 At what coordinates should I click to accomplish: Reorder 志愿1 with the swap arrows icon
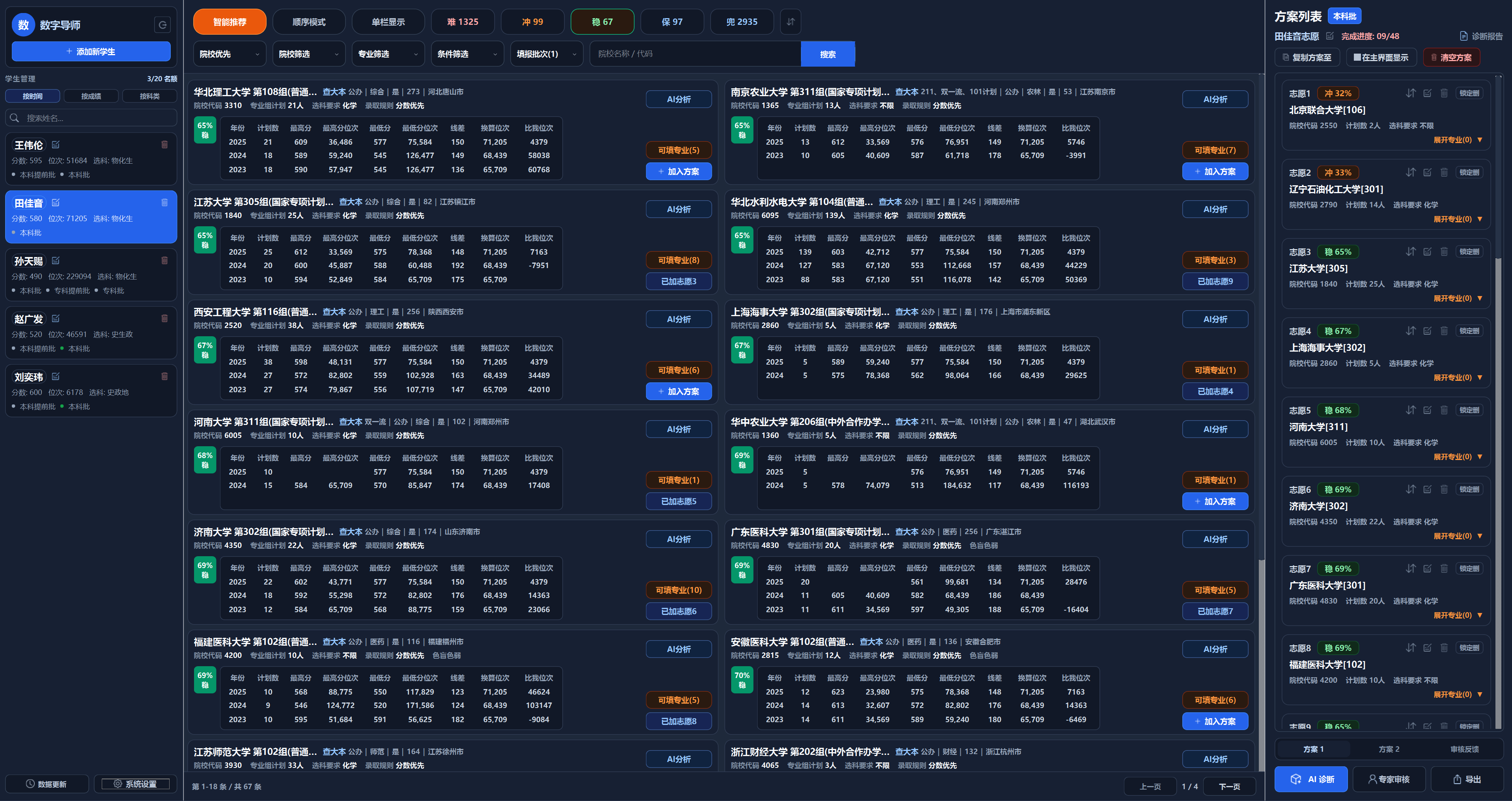[1411, 93]
